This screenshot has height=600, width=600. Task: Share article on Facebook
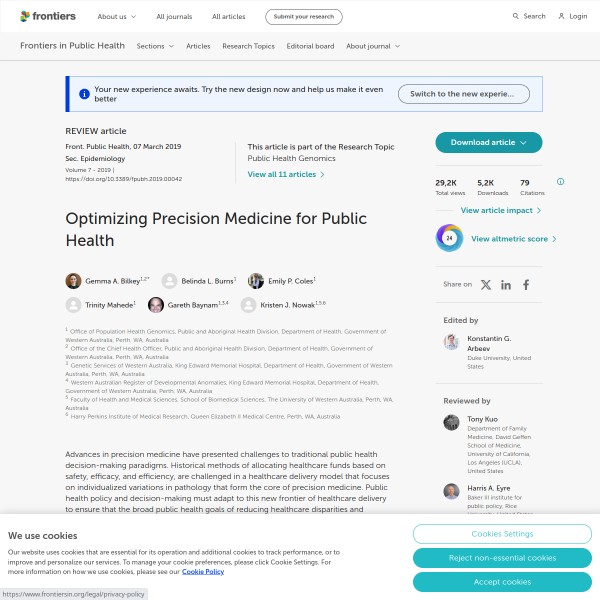(x=526, y=285)
